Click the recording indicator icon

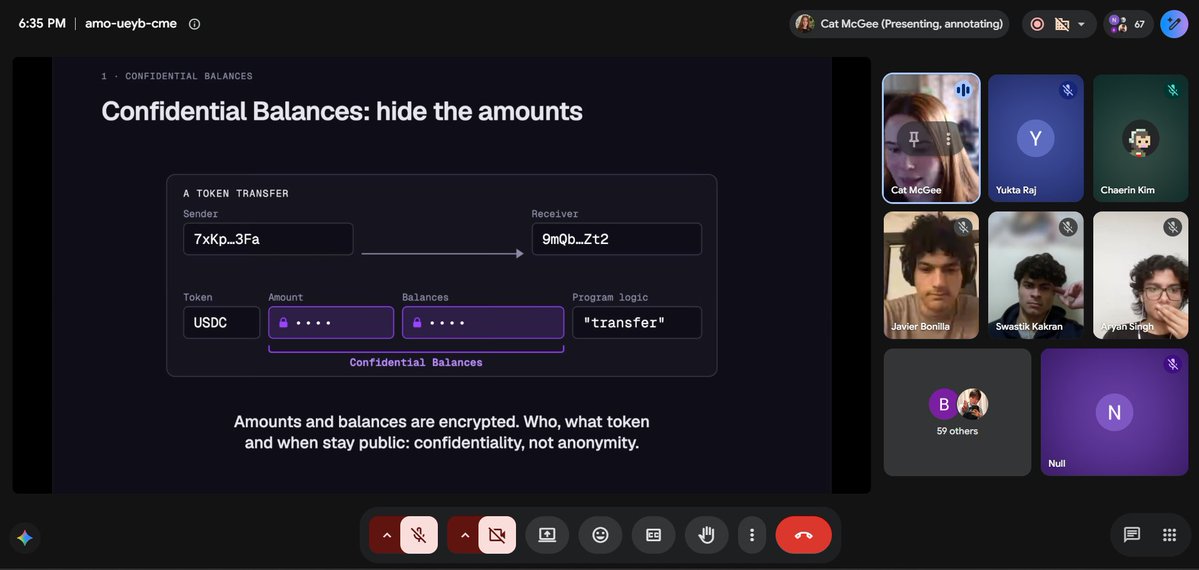(1037, 24)
